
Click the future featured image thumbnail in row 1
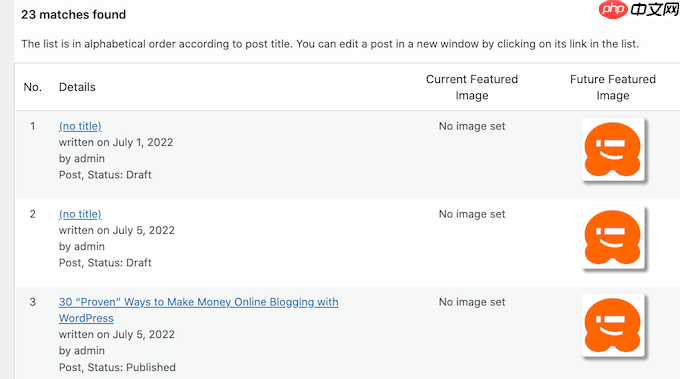coord(613,149)
